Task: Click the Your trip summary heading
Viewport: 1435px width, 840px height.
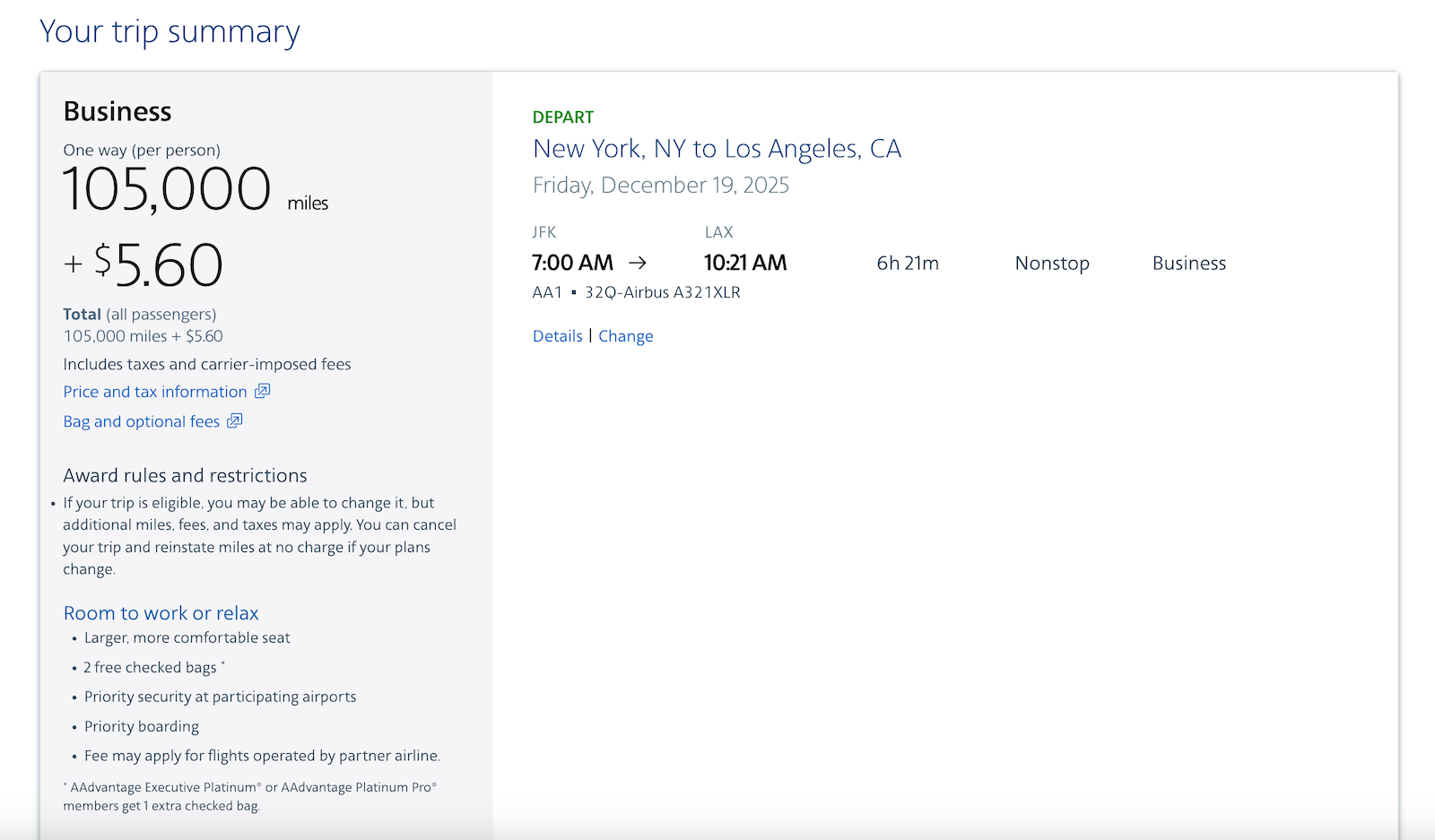Action: point(170,31)
